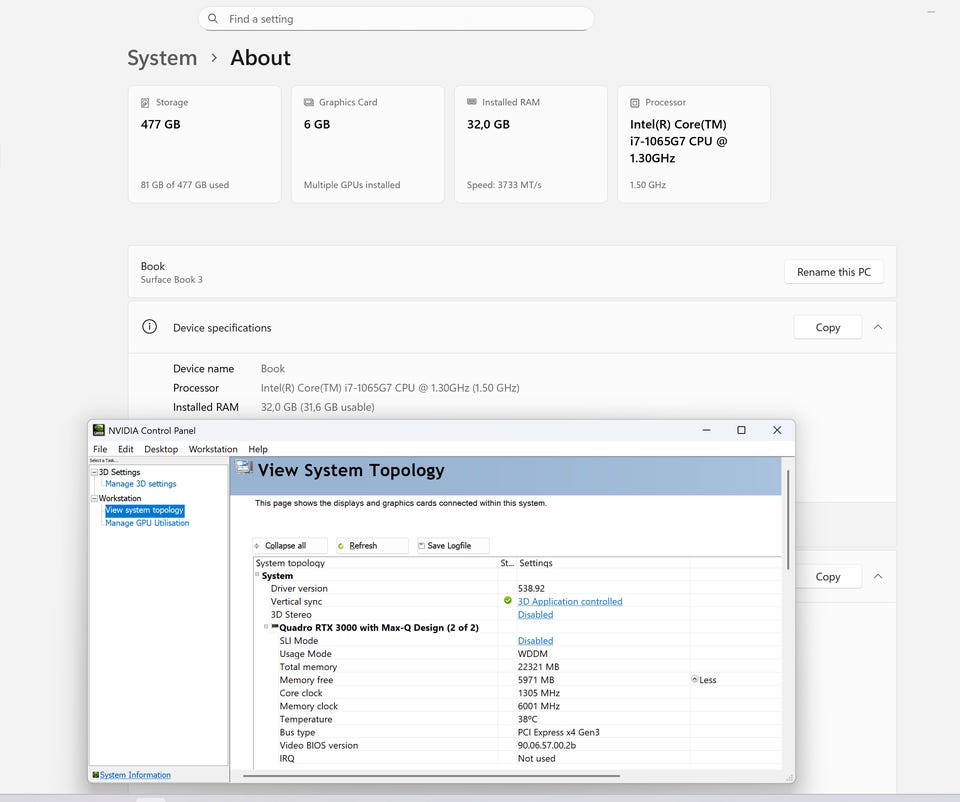Click Memory clock value 6001 MHz
This screenshot has width=960, height=802.
click(539, 706)
